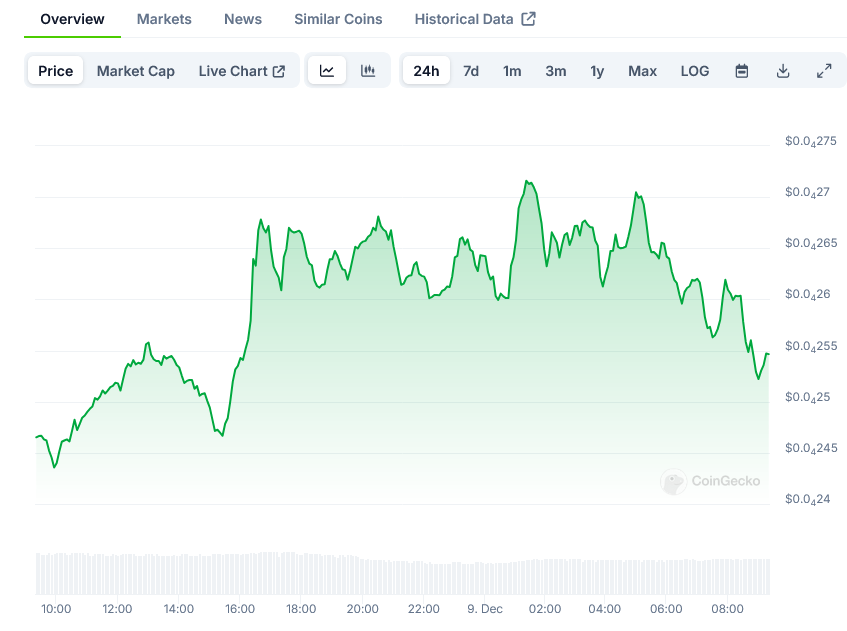Select the Overview tab
847x631 pixels.
coord(72,19)
